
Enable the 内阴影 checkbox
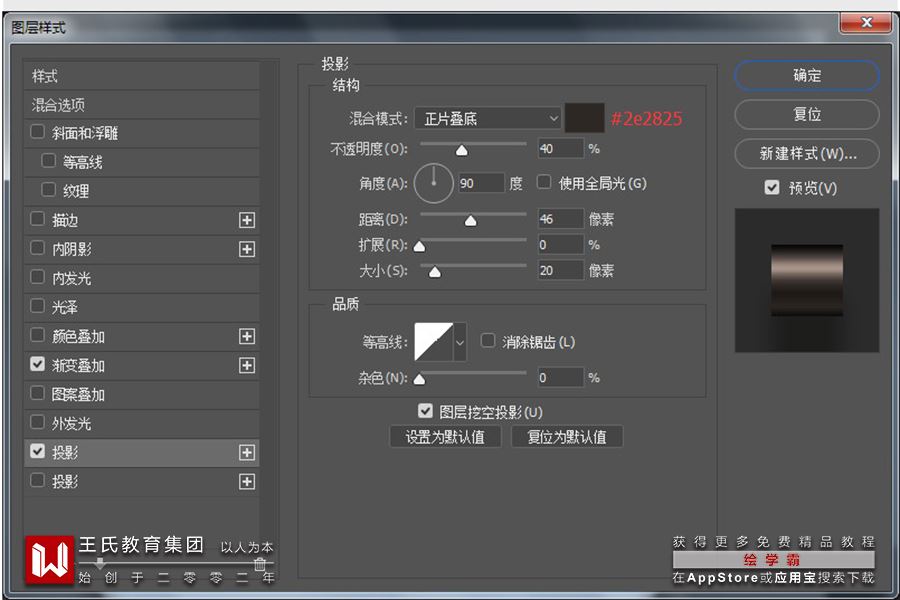[37, 248]
